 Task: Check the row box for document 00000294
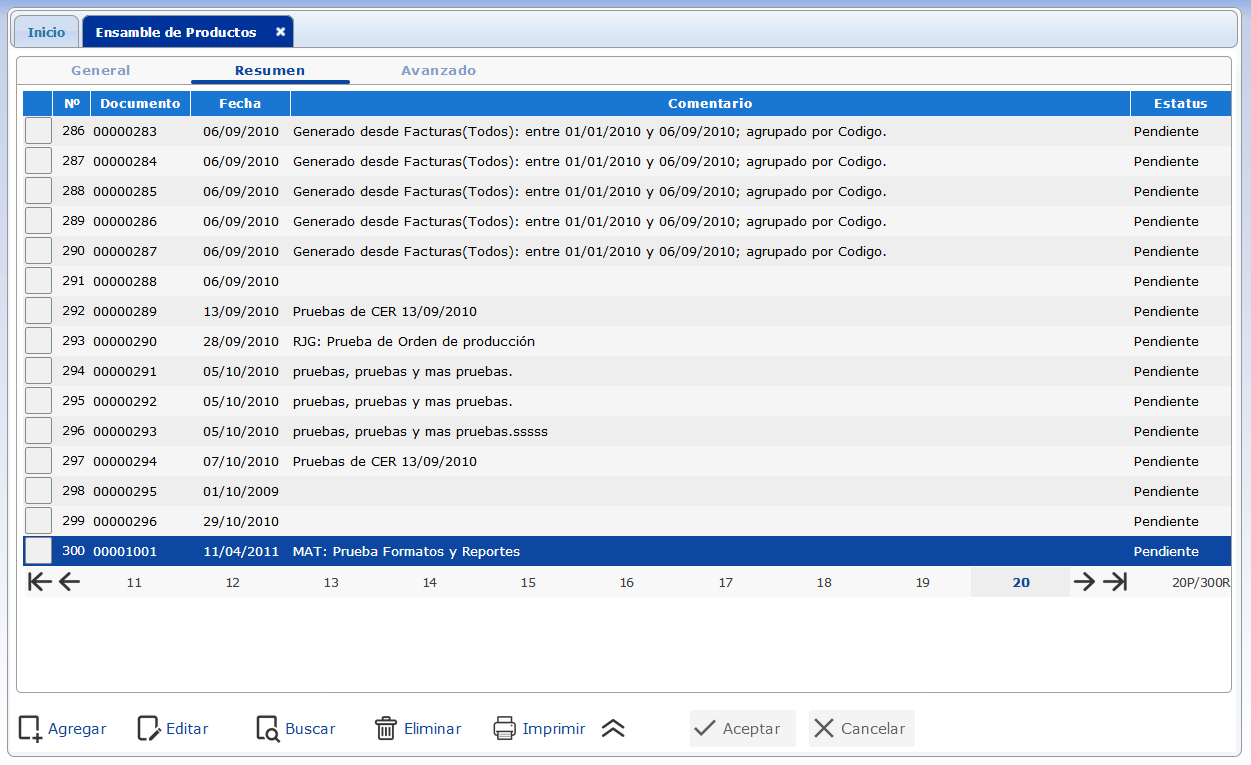tap(38, 461)
